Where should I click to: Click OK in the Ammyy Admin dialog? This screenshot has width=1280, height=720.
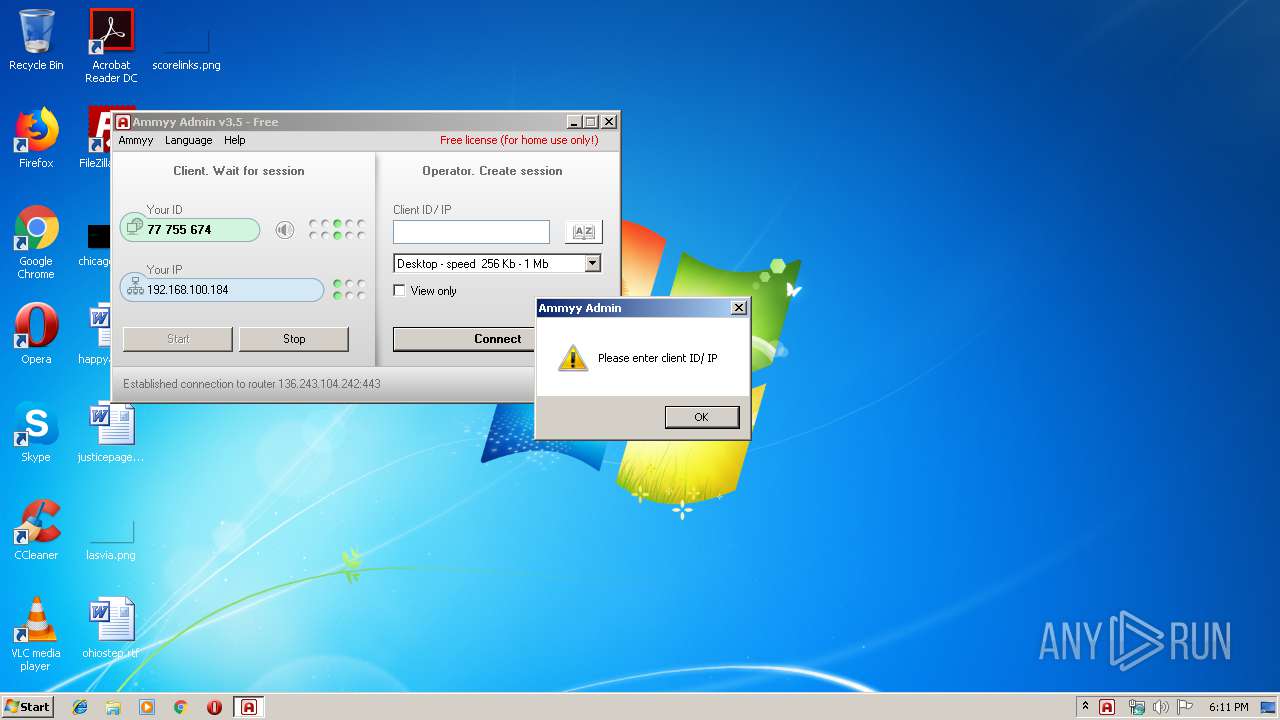pyautogui.click(x=701, y=417)
